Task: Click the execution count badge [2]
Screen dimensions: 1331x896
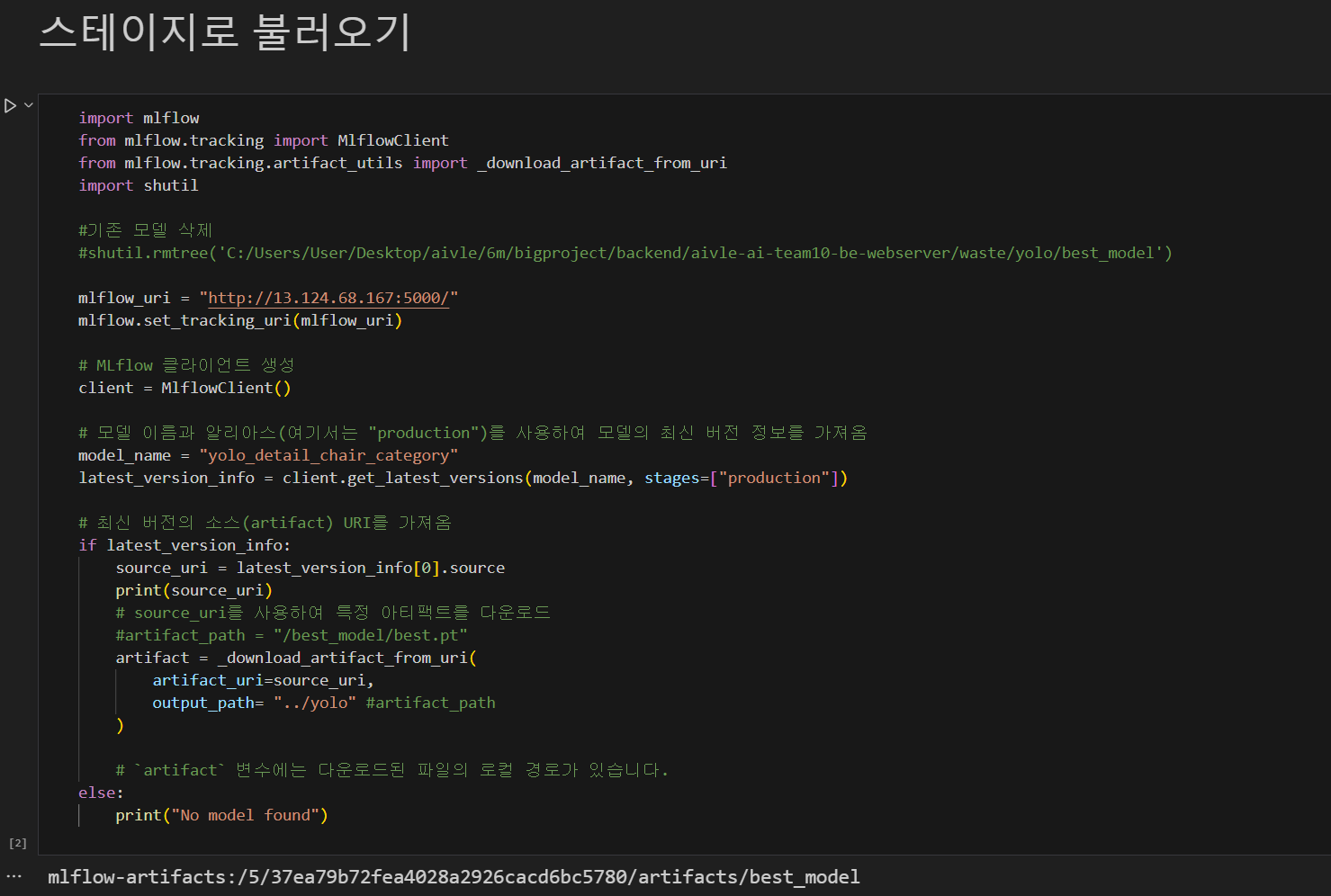Action: click(x=17, y=843)
